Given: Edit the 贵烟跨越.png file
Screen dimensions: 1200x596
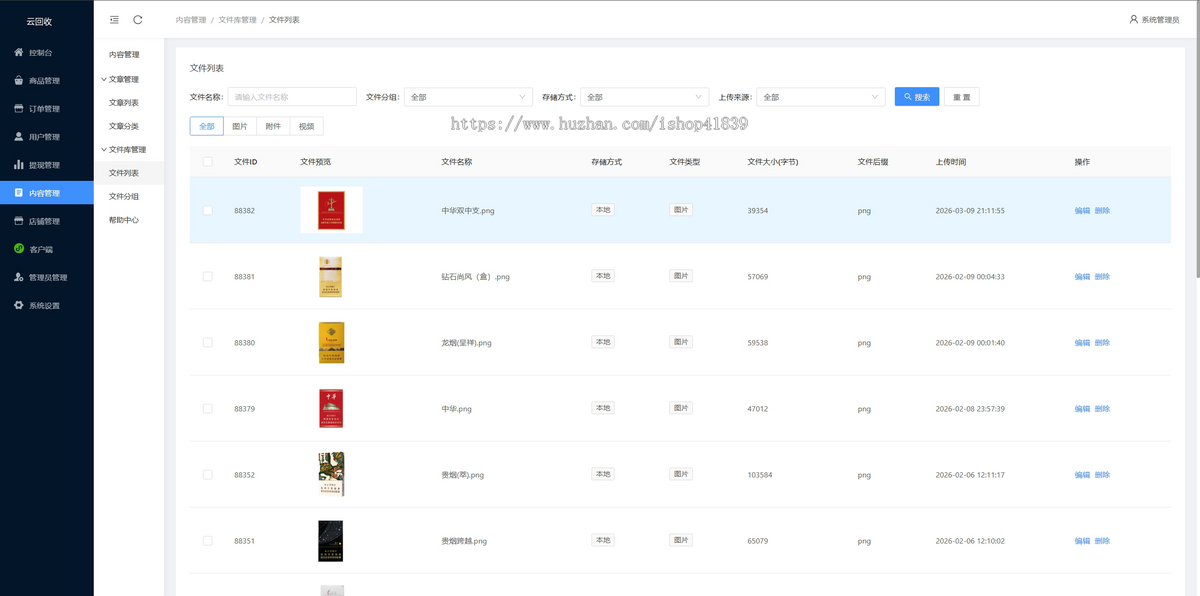Looking at the screenshot, I should [x=1082, y=540].
